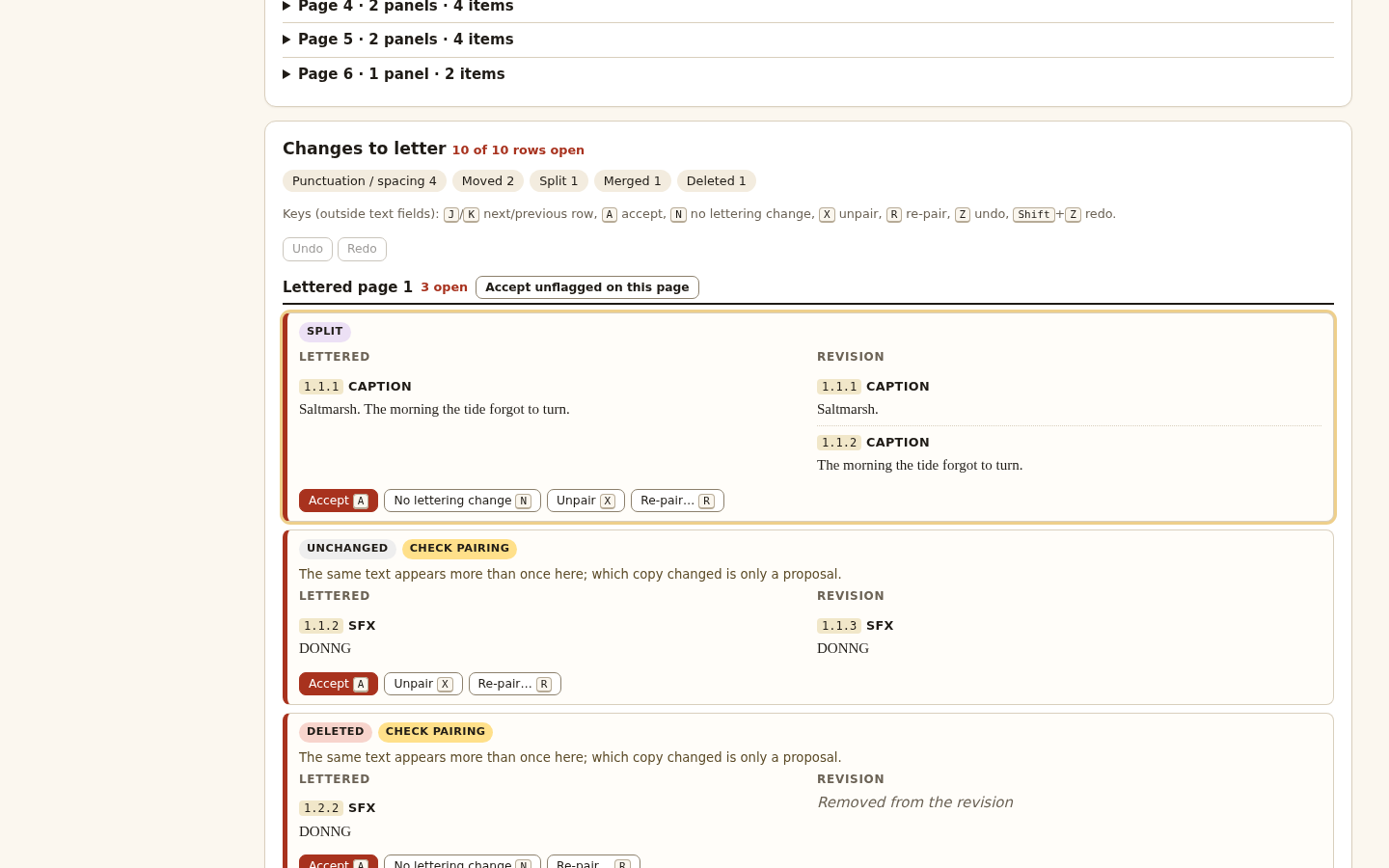Click the lettered 1.2.2 SFX label
The height and width of the screenshot is (868, 1389).
pos(338,808)
